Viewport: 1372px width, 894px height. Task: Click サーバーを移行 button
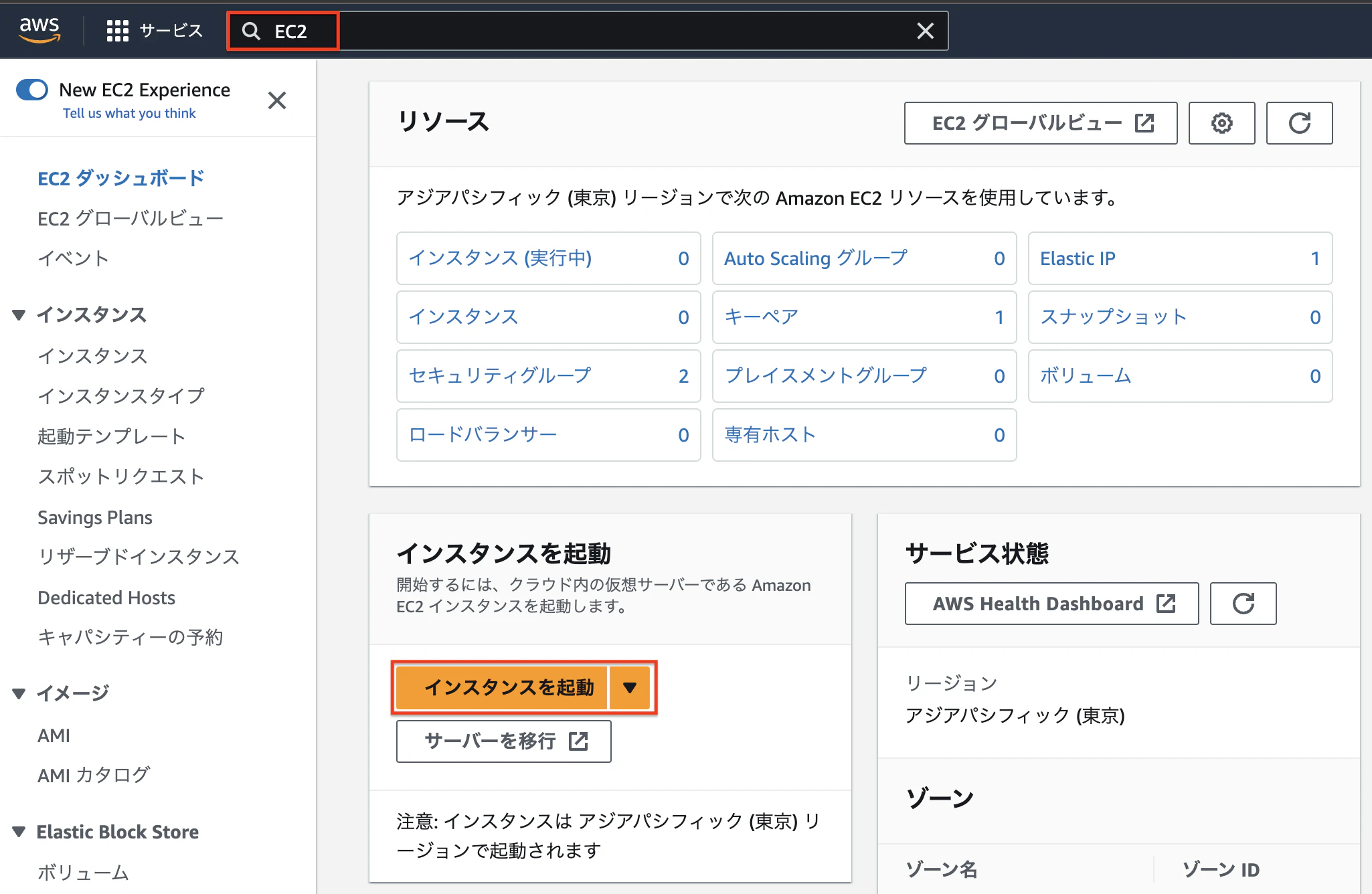tap(503, 741)
